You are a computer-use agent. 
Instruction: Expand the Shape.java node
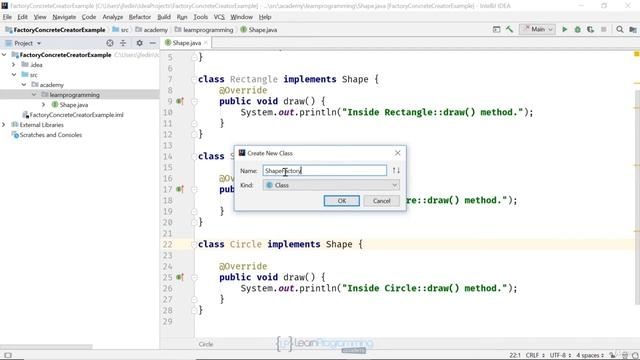tap(43, 105)
